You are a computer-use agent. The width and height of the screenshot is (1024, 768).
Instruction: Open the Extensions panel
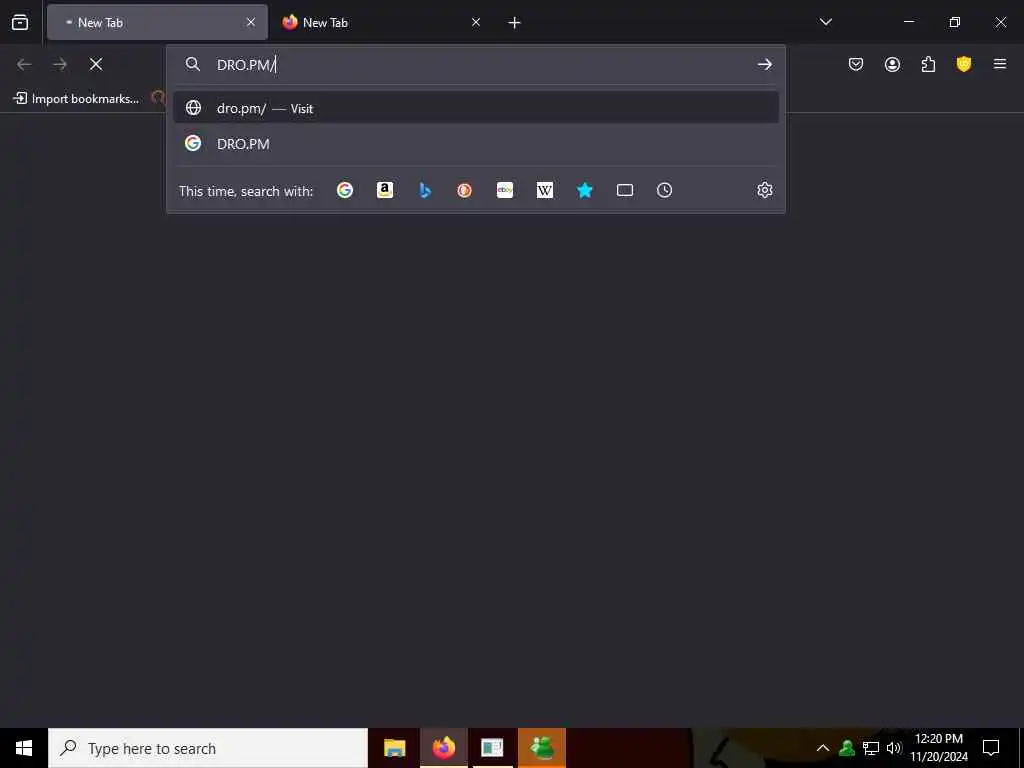[928, 64]
